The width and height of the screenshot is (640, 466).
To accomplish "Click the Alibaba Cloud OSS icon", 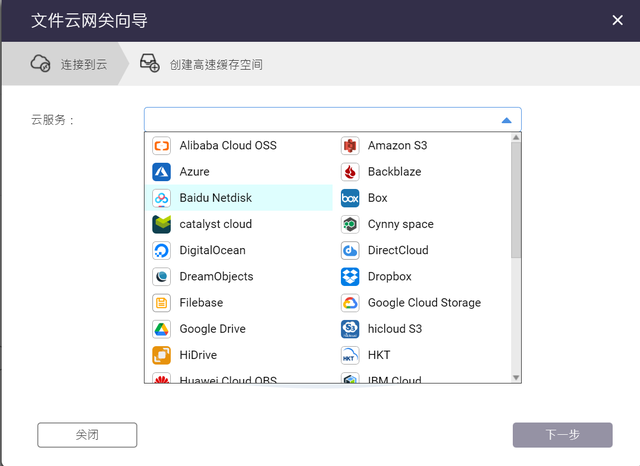I will (161, 146).
